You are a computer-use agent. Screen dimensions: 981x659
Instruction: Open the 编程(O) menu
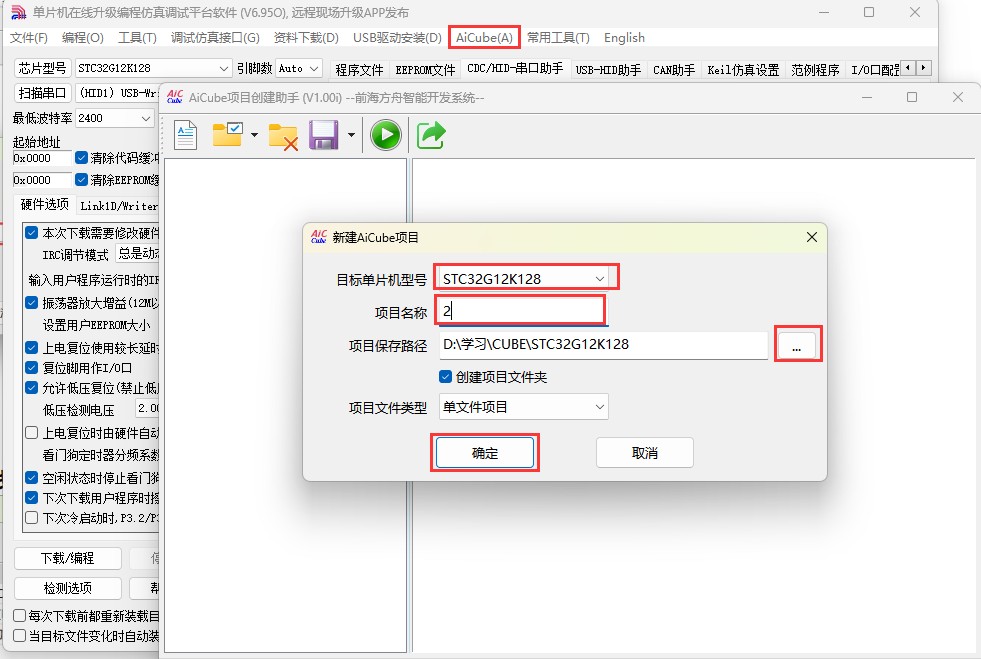(x=83, y=38)
